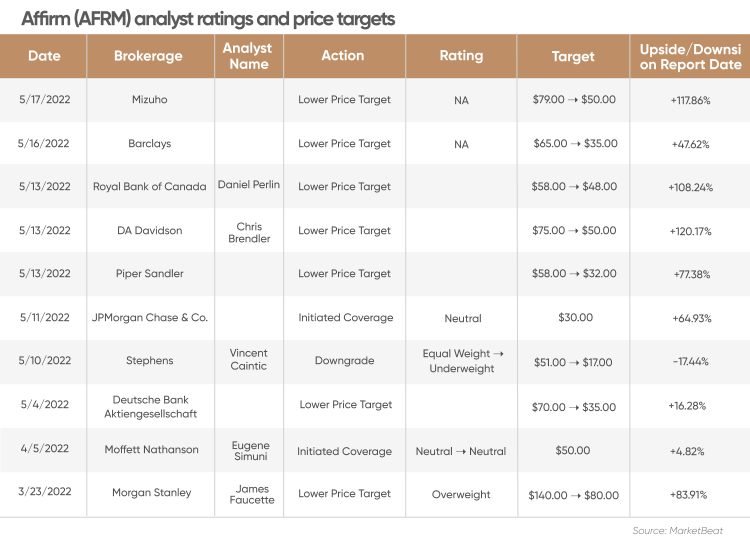The image size is (750, 549).
Task: Select JPMorgan Chase & Co. cell
Action: click(150, 318)
